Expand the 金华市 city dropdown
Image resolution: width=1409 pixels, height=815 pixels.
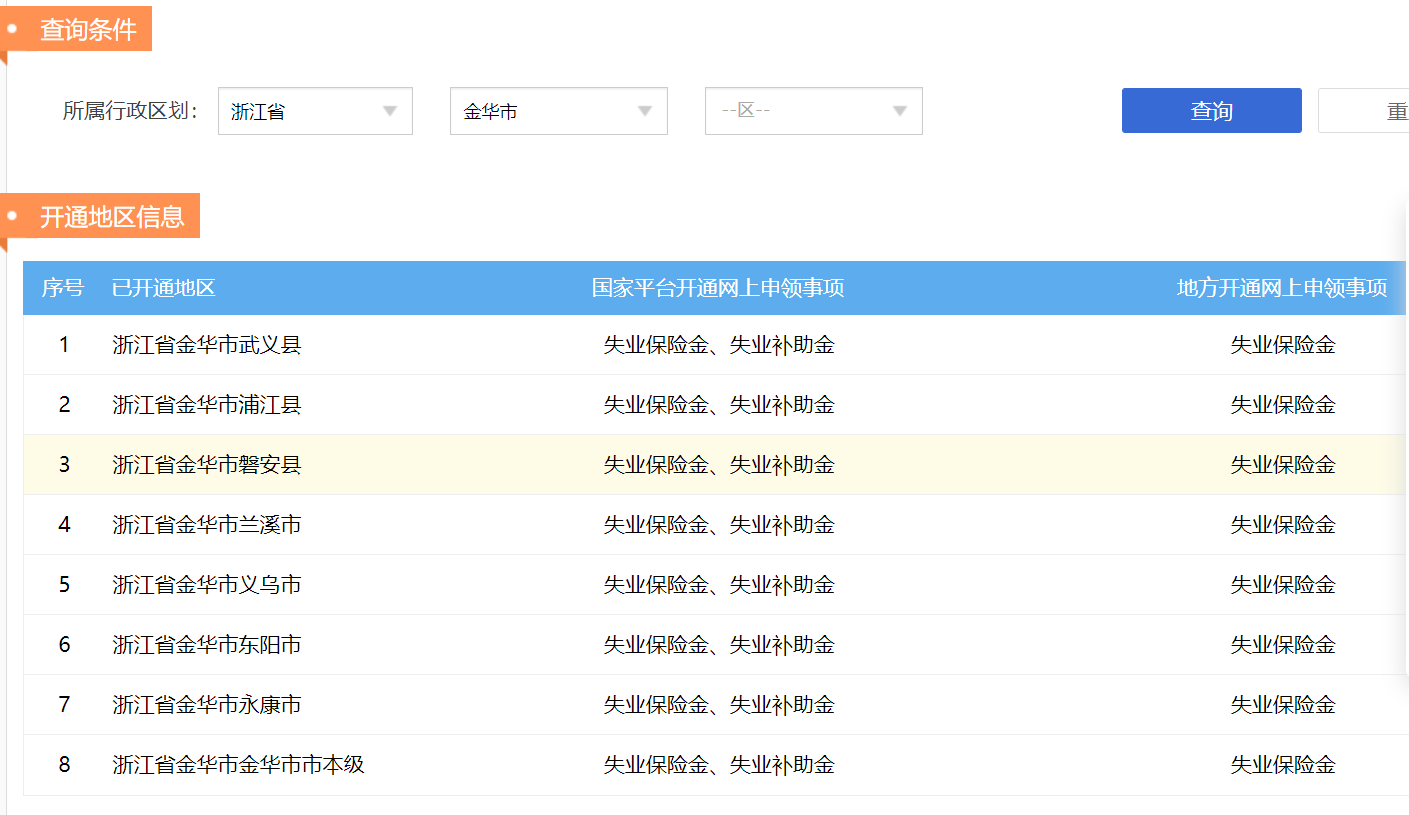(558, 111)
